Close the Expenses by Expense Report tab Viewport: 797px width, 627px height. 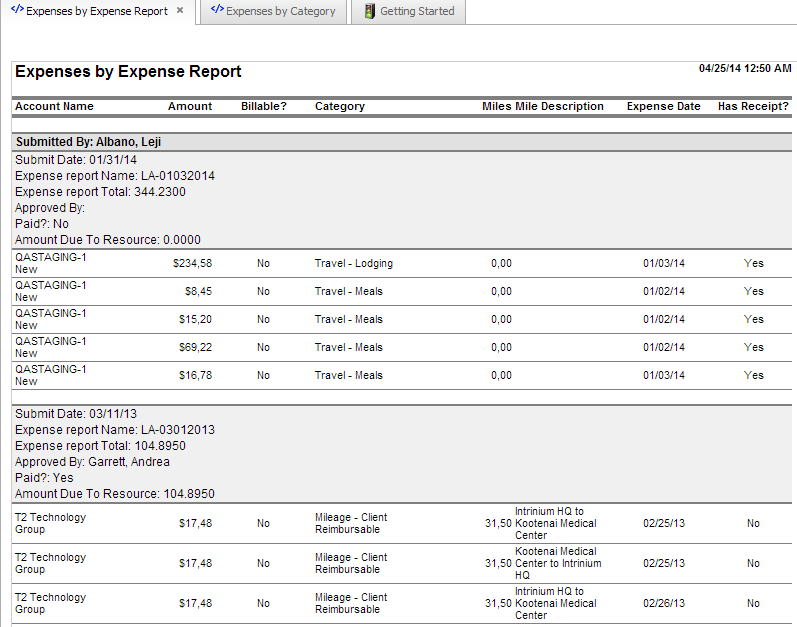pyautogui.click(x=180, y=11)
